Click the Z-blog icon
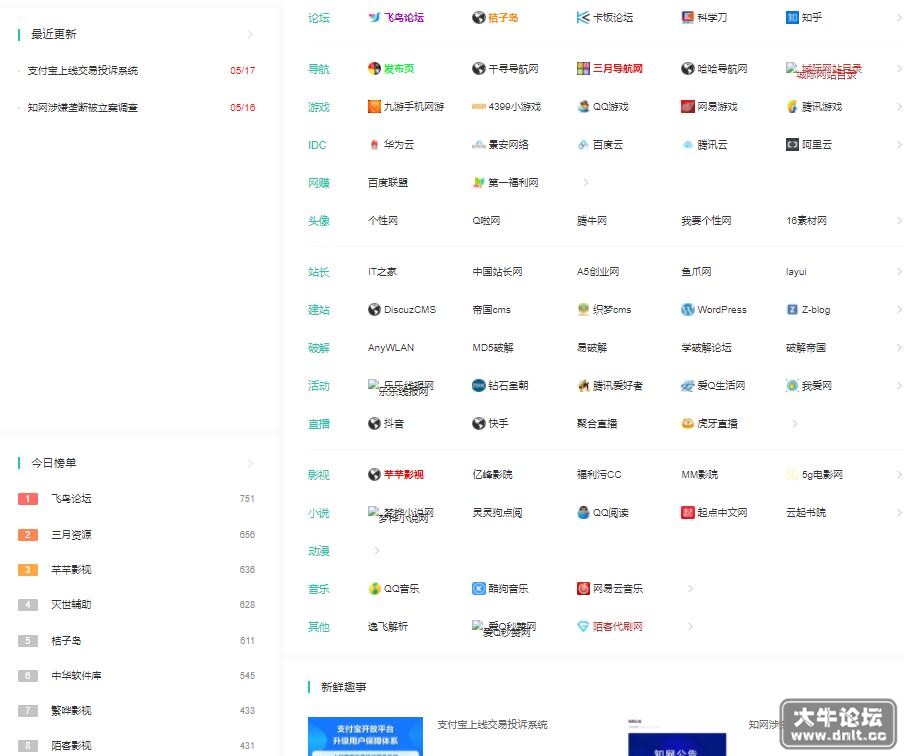Image resolution: width=904 pixels, height=756 pixels. (x=792, y=310)
